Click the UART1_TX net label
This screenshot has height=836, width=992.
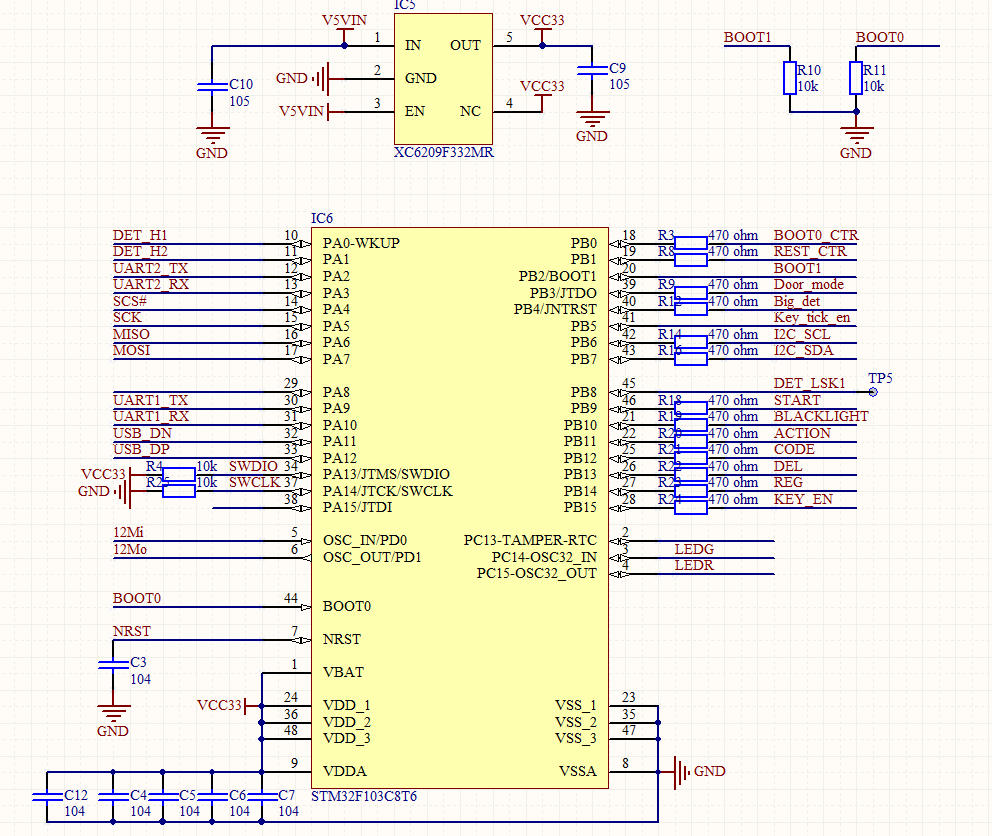pos(151,400)
